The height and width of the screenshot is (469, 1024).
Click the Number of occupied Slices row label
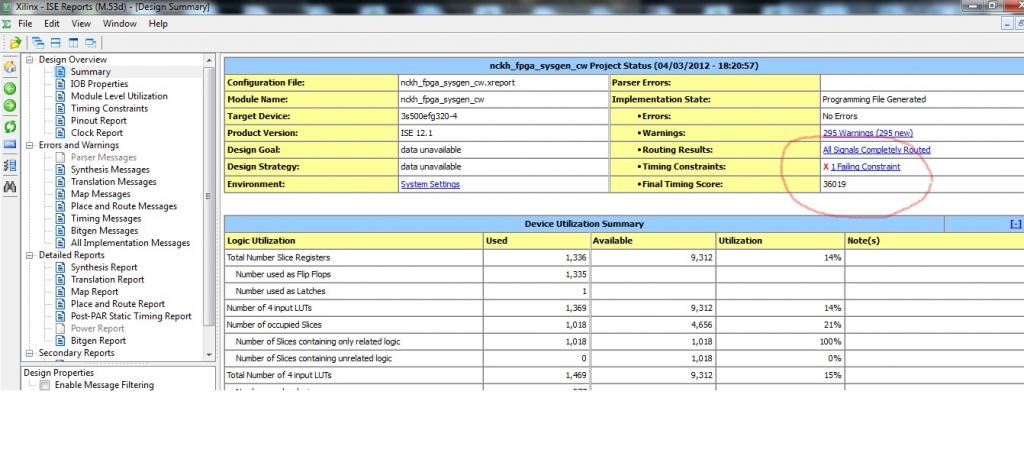click(x=274, y=325)
